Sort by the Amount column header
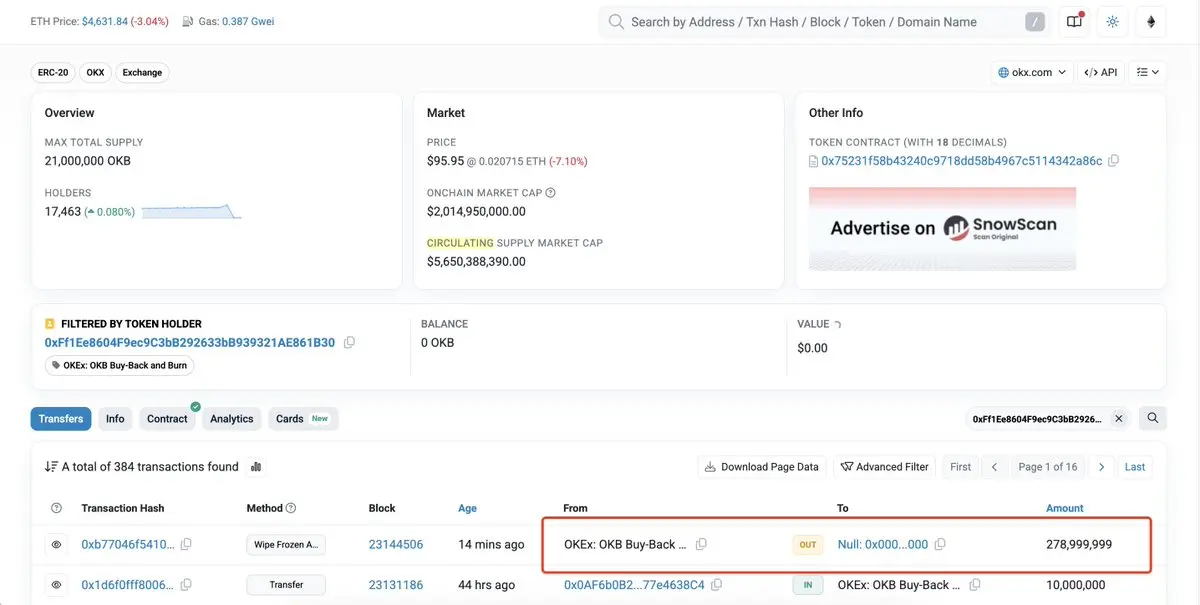Image resolution: width=1200 pixels, height=605 pixels. click(x=1064, y=508)
